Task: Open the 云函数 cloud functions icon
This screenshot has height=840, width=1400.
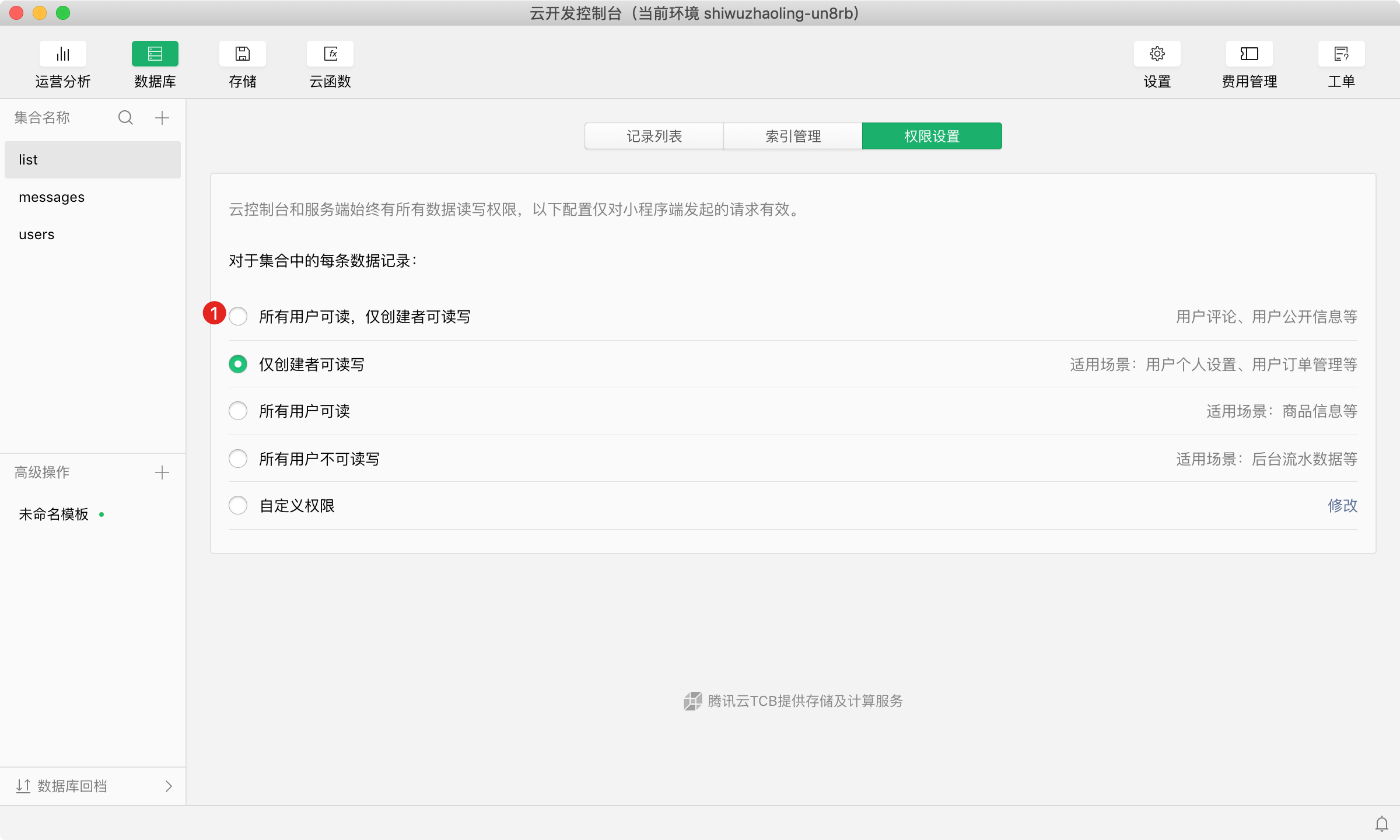Action: tap(330, 54)
